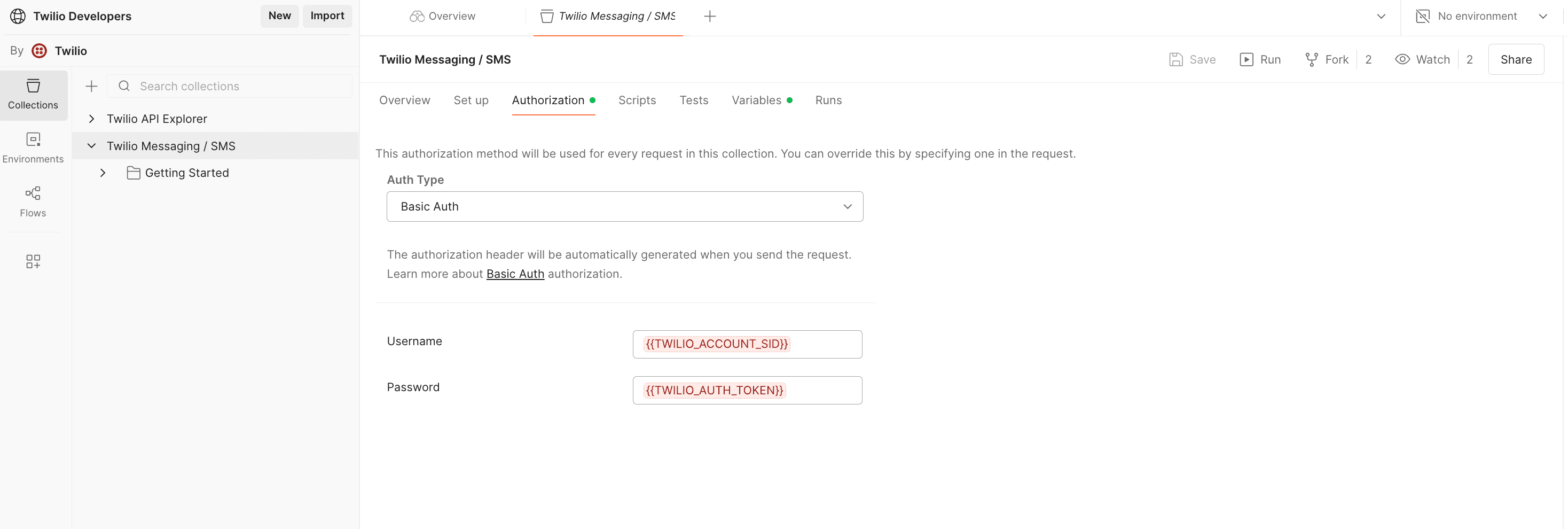Open Flows from the left sidebar
This screenshot has height=529, width=1568.
[33, 200]
